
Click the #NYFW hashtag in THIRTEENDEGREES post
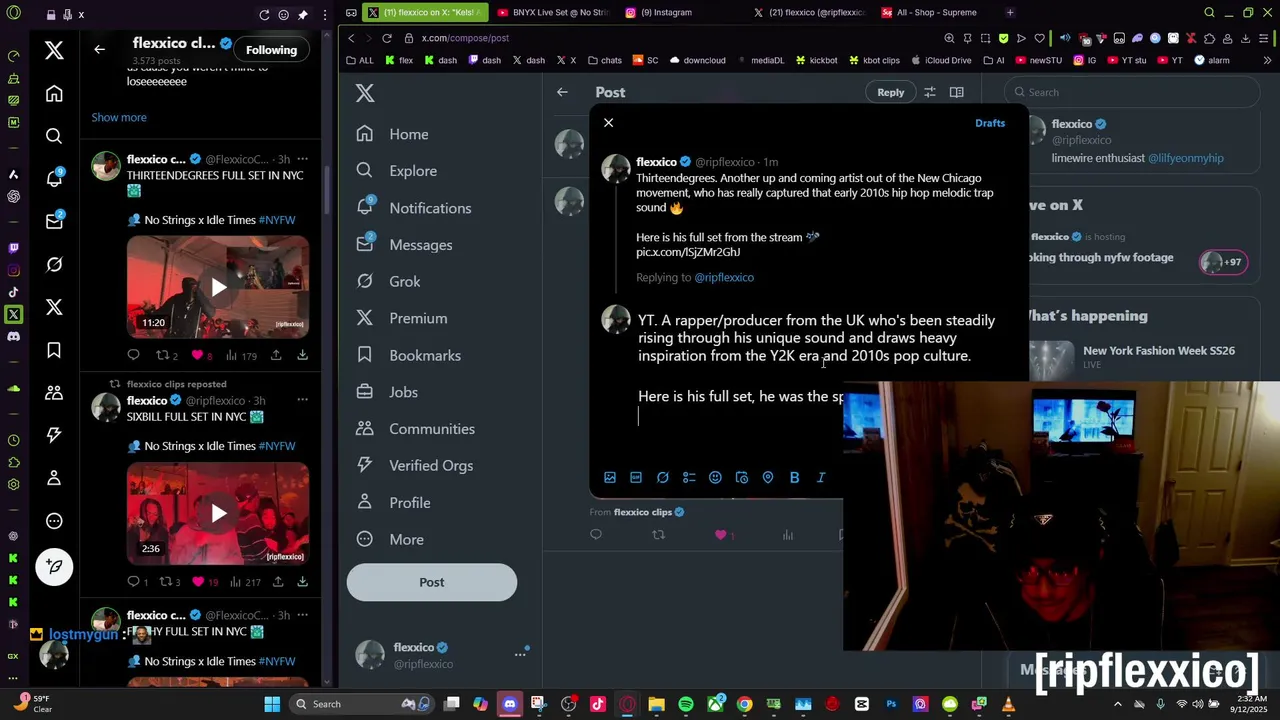click(x=277, y=220)
